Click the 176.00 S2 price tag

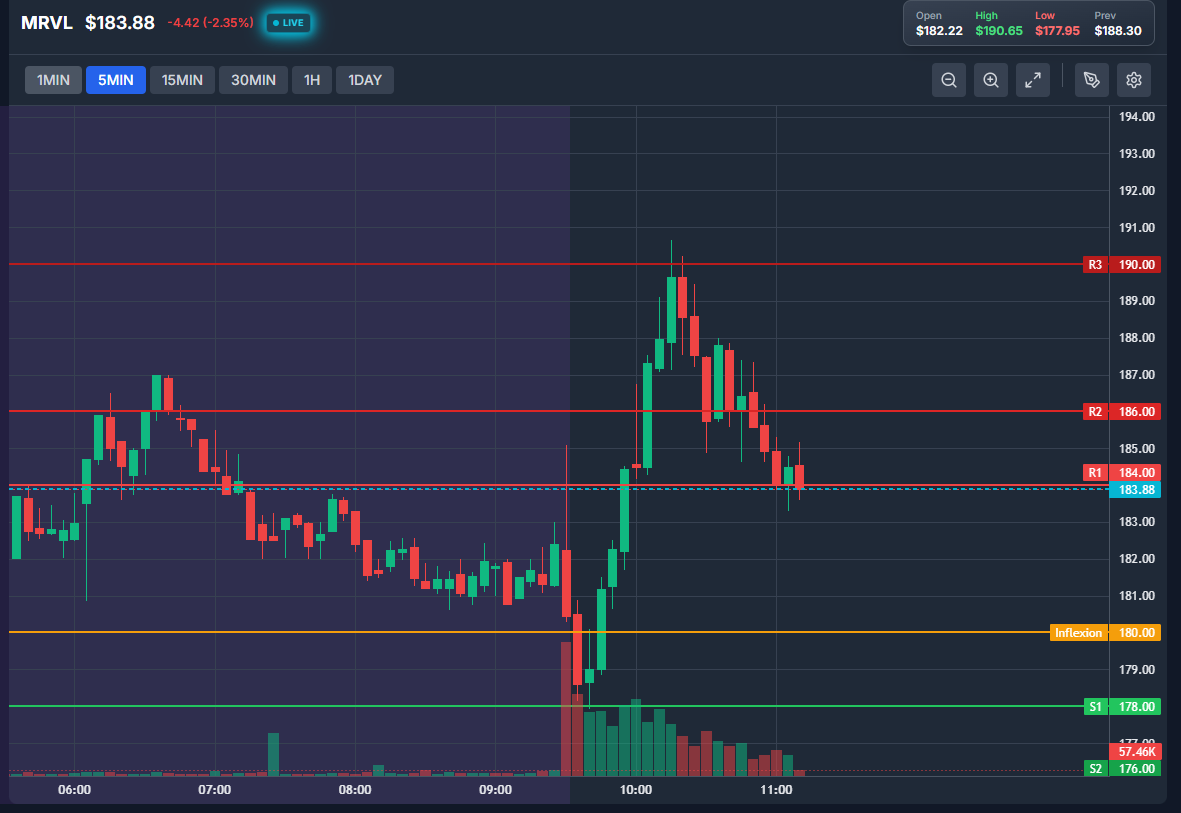pyautogui.click(x=1136, y=769)
